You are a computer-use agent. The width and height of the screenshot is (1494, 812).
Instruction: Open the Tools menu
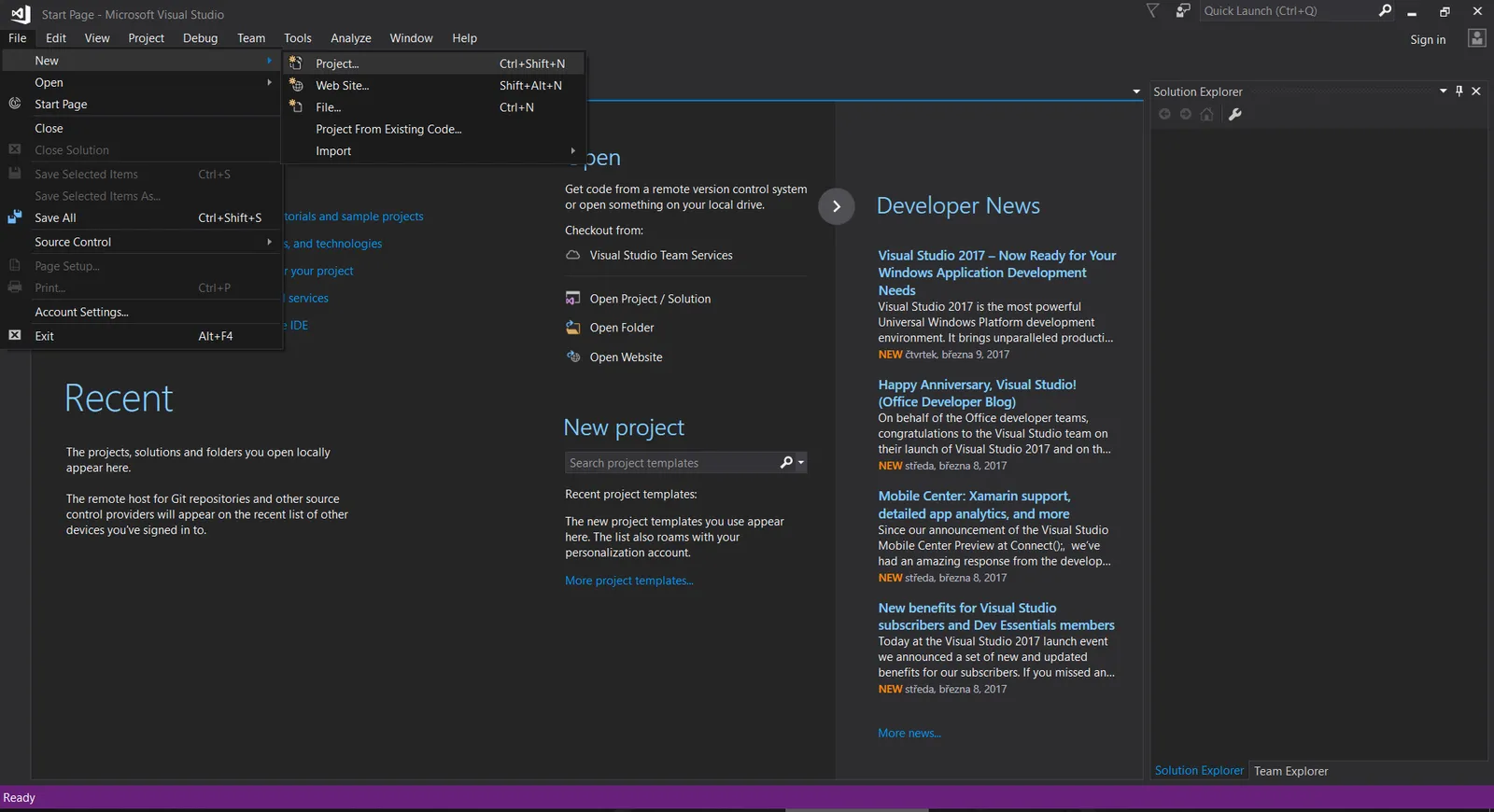tap(298, 38)
